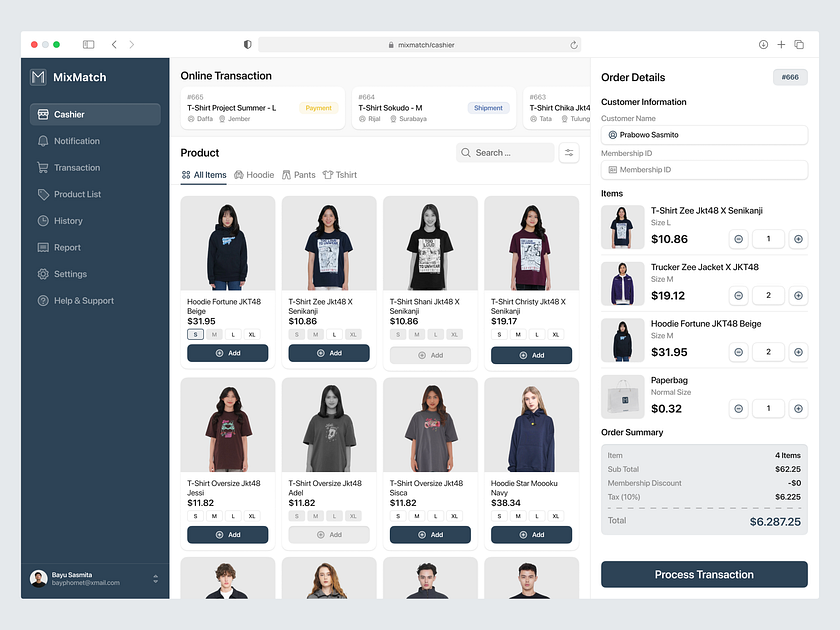Select size XL for Hoodie Fortune JKT48 Beige
The image size is (840, 630).
click(252, 335)
